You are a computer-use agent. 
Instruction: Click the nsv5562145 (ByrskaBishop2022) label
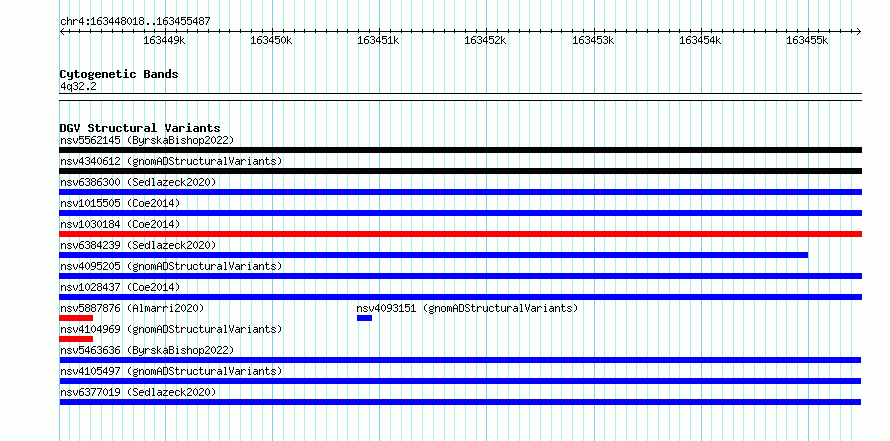(x=147, y=140)
